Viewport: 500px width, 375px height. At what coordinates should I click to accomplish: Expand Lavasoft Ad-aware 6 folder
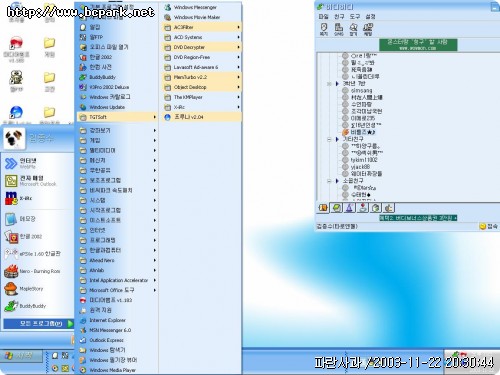pyautogui.click(x=201, y=67)
